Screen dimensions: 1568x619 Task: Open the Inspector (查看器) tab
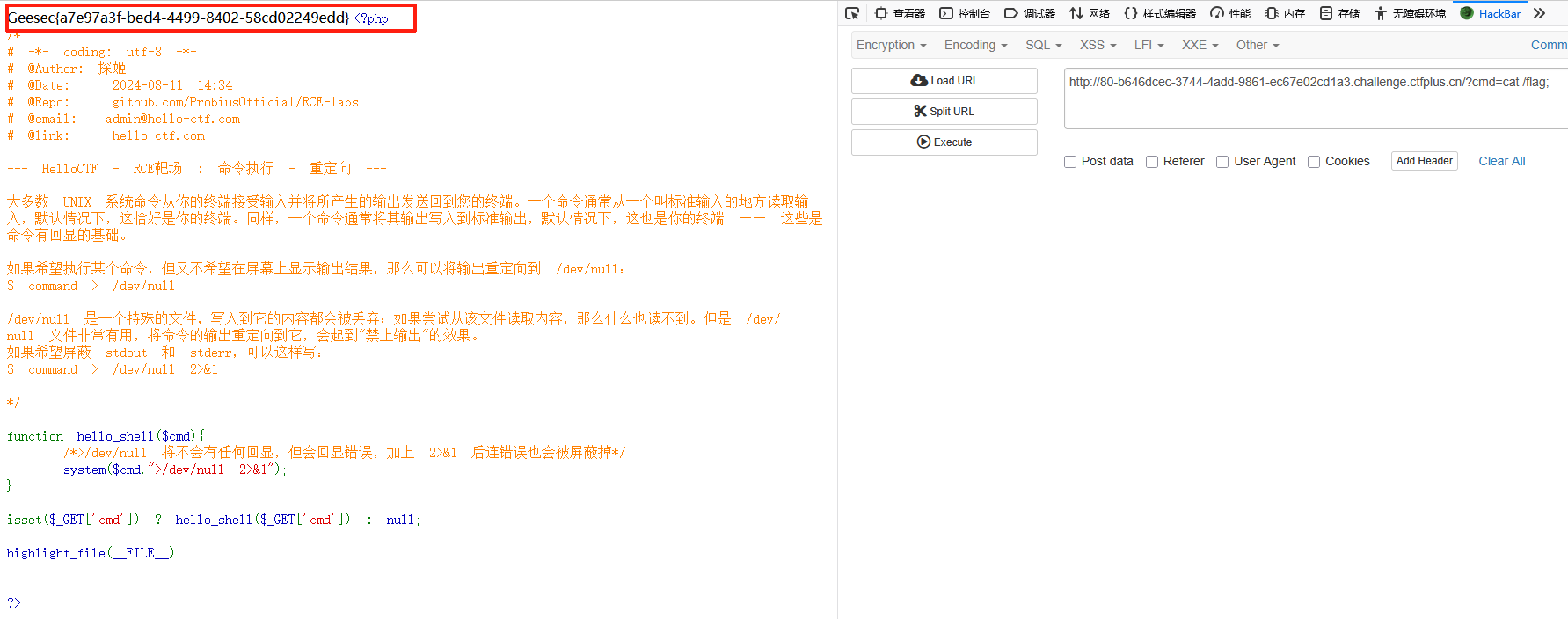click(x=900, y=13)
